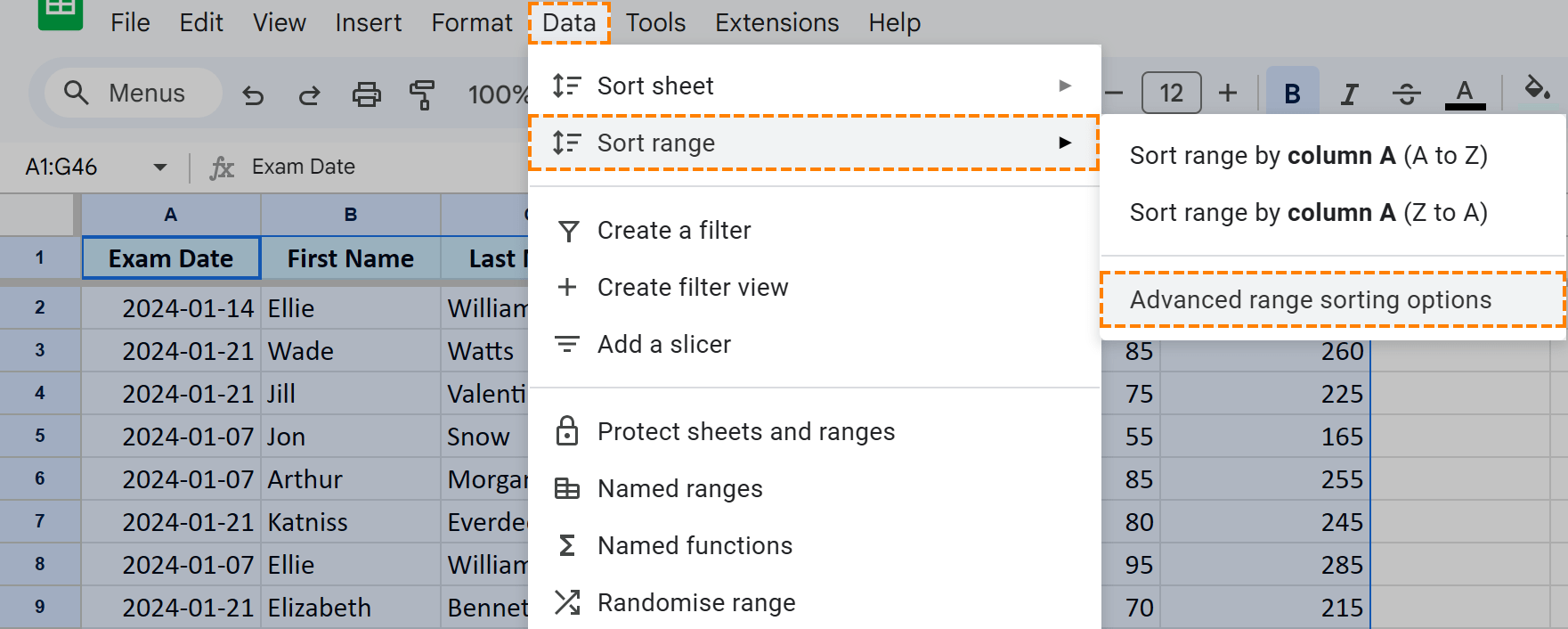Click the slicer icon beside Add a slicer
Screen dimensions: 1568x629
pyautogui.click(x=567, y=344)
